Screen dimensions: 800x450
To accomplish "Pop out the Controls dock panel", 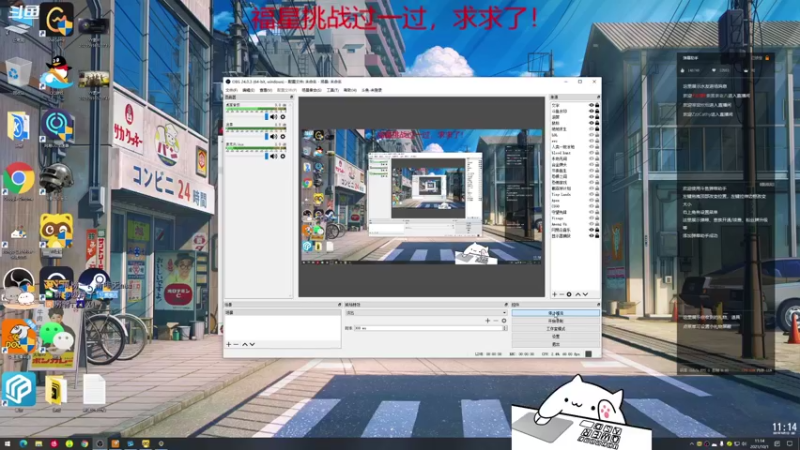I will tap(598, 305).
